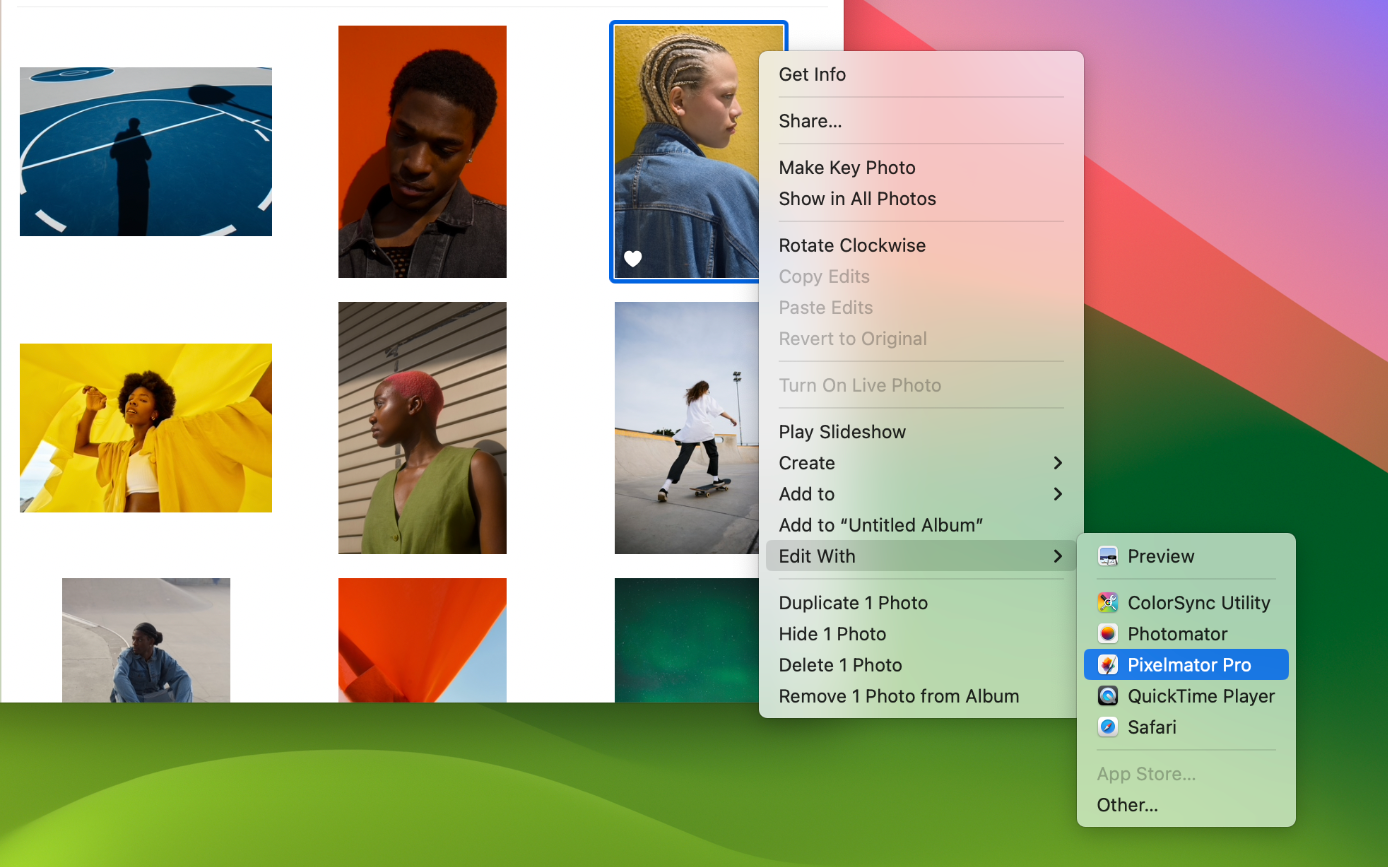Expand the Create submenu arrow
Screen dimensions: 1388x867
[x=1058, y=463]
